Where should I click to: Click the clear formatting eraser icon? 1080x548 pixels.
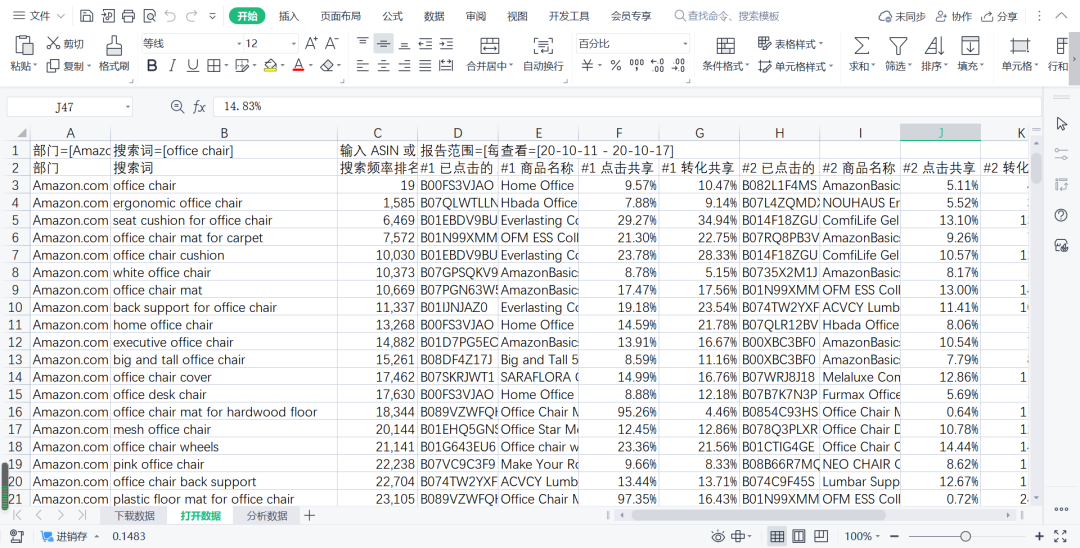[x=328, y=65]
